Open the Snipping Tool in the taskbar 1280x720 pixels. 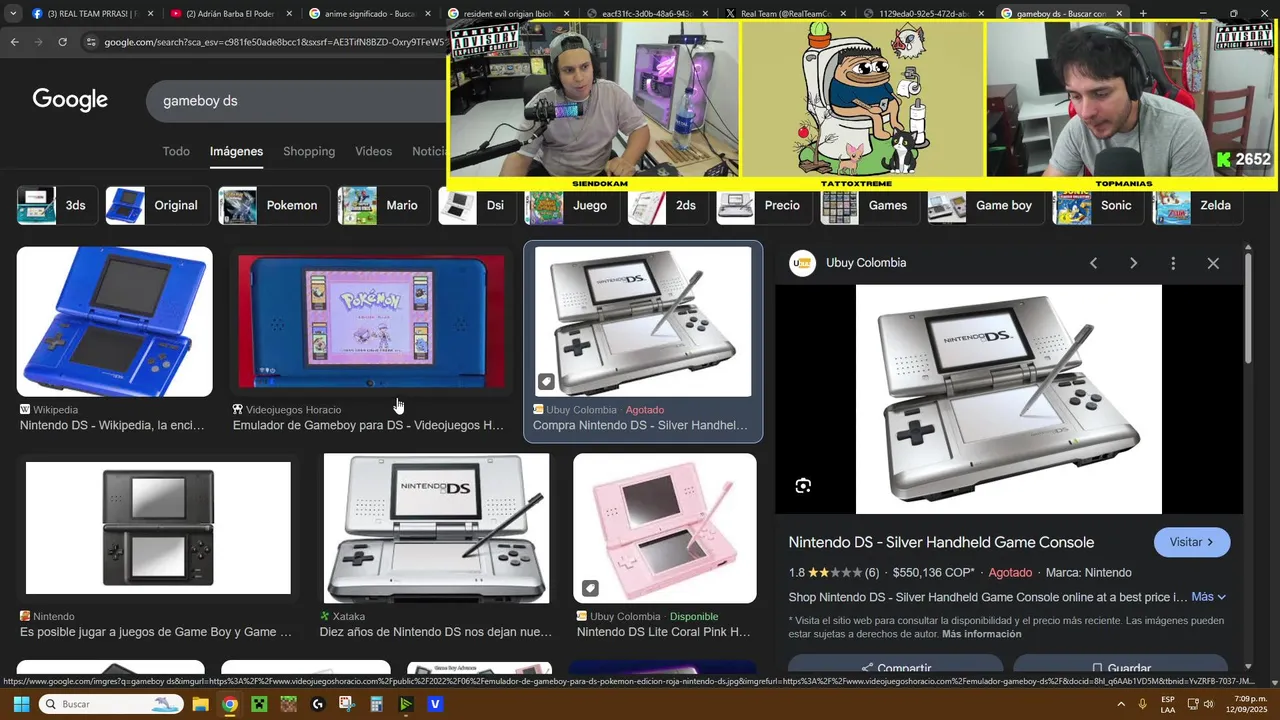[347, 704]
